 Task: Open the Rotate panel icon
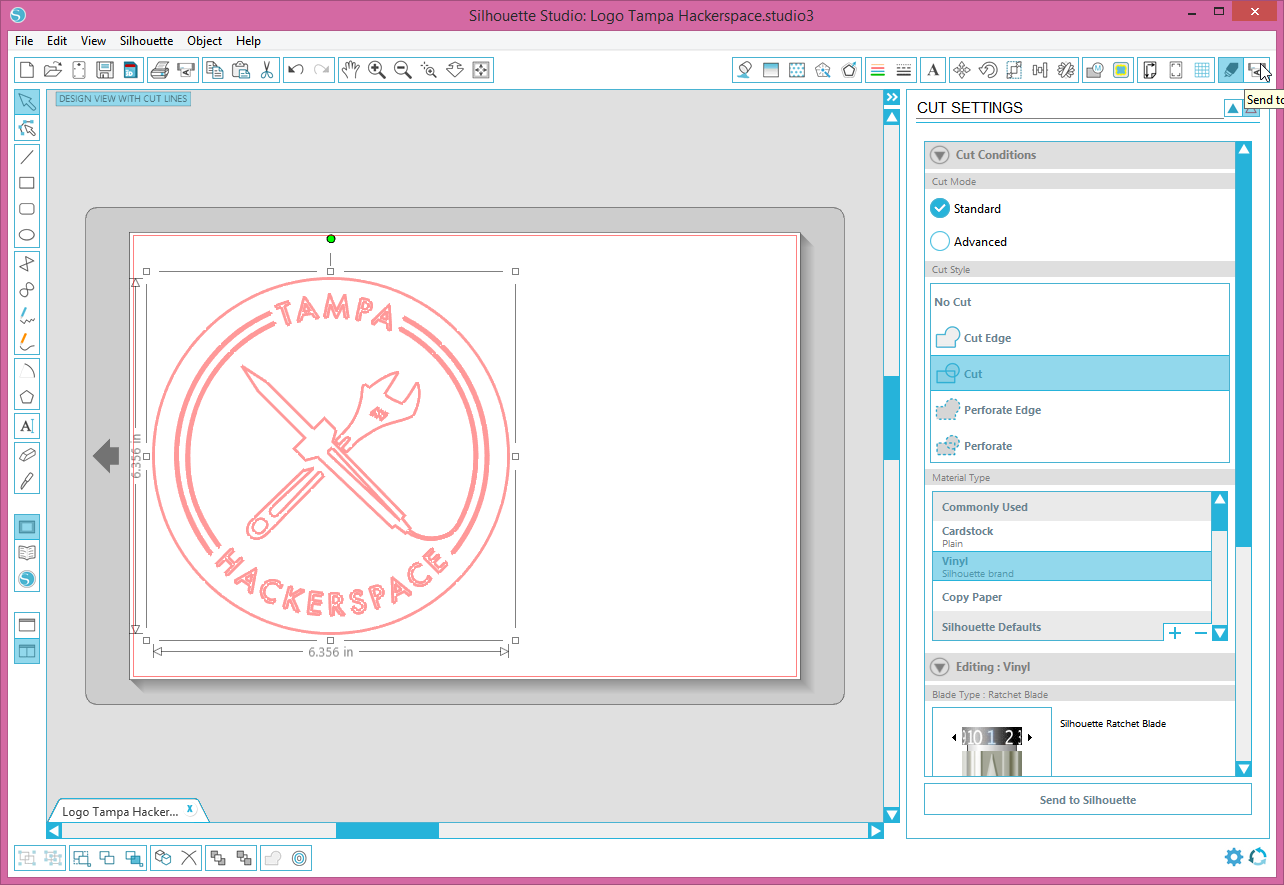(x=988, y=70)
